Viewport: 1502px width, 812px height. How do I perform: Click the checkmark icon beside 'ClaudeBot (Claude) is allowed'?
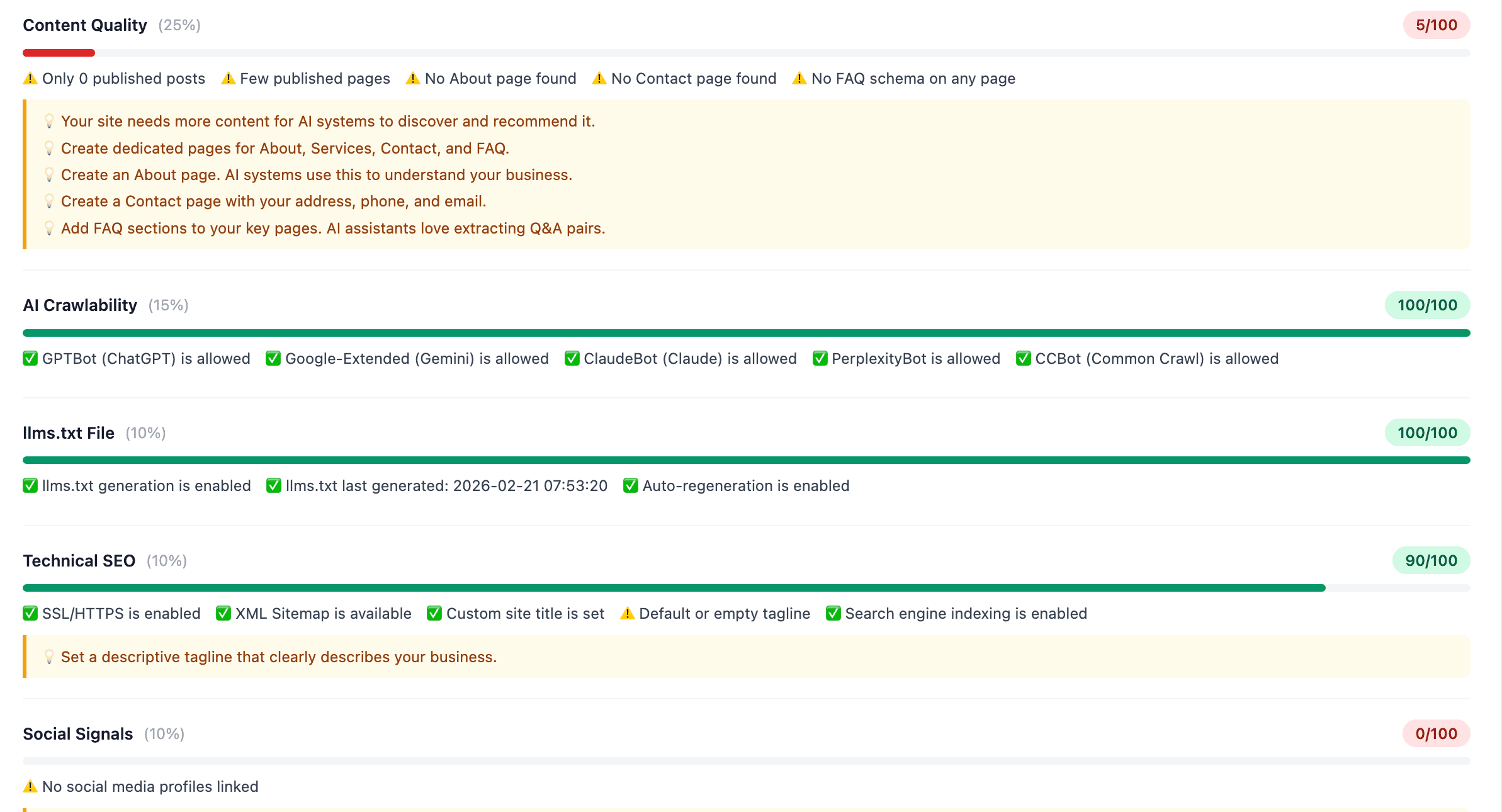click(571, 358)
